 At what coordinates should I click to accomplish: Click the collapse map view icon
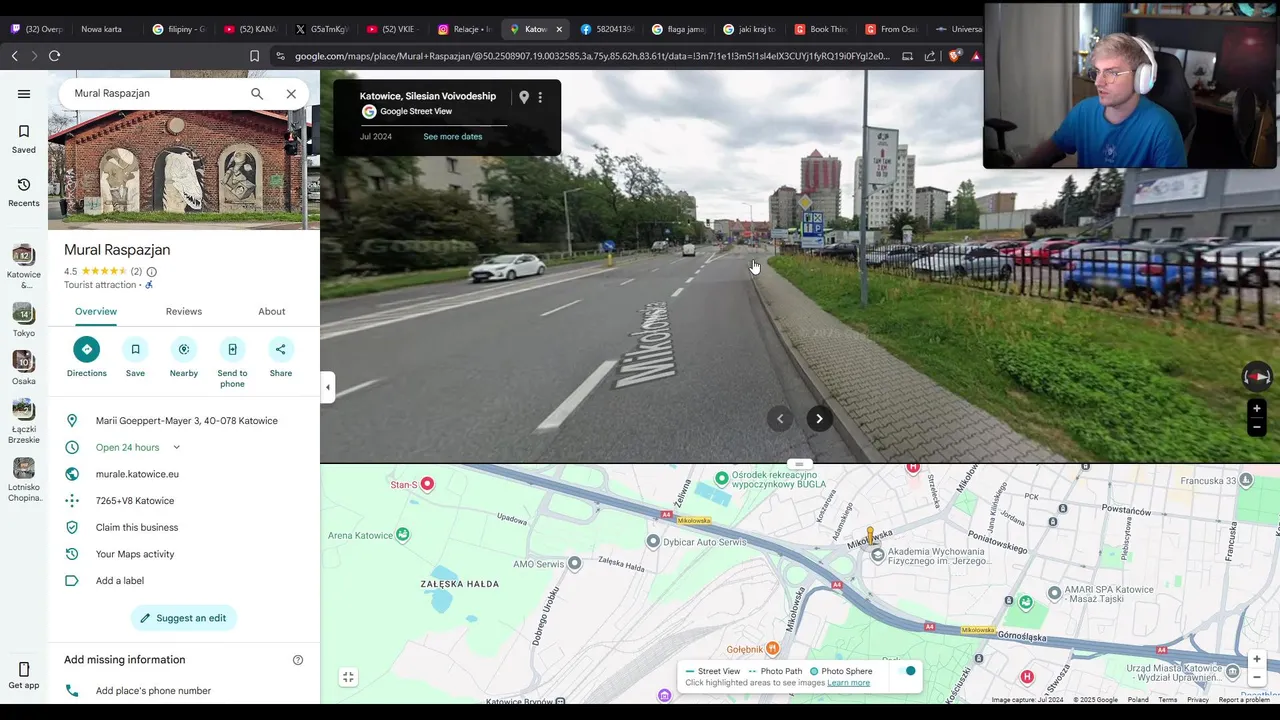348,677
